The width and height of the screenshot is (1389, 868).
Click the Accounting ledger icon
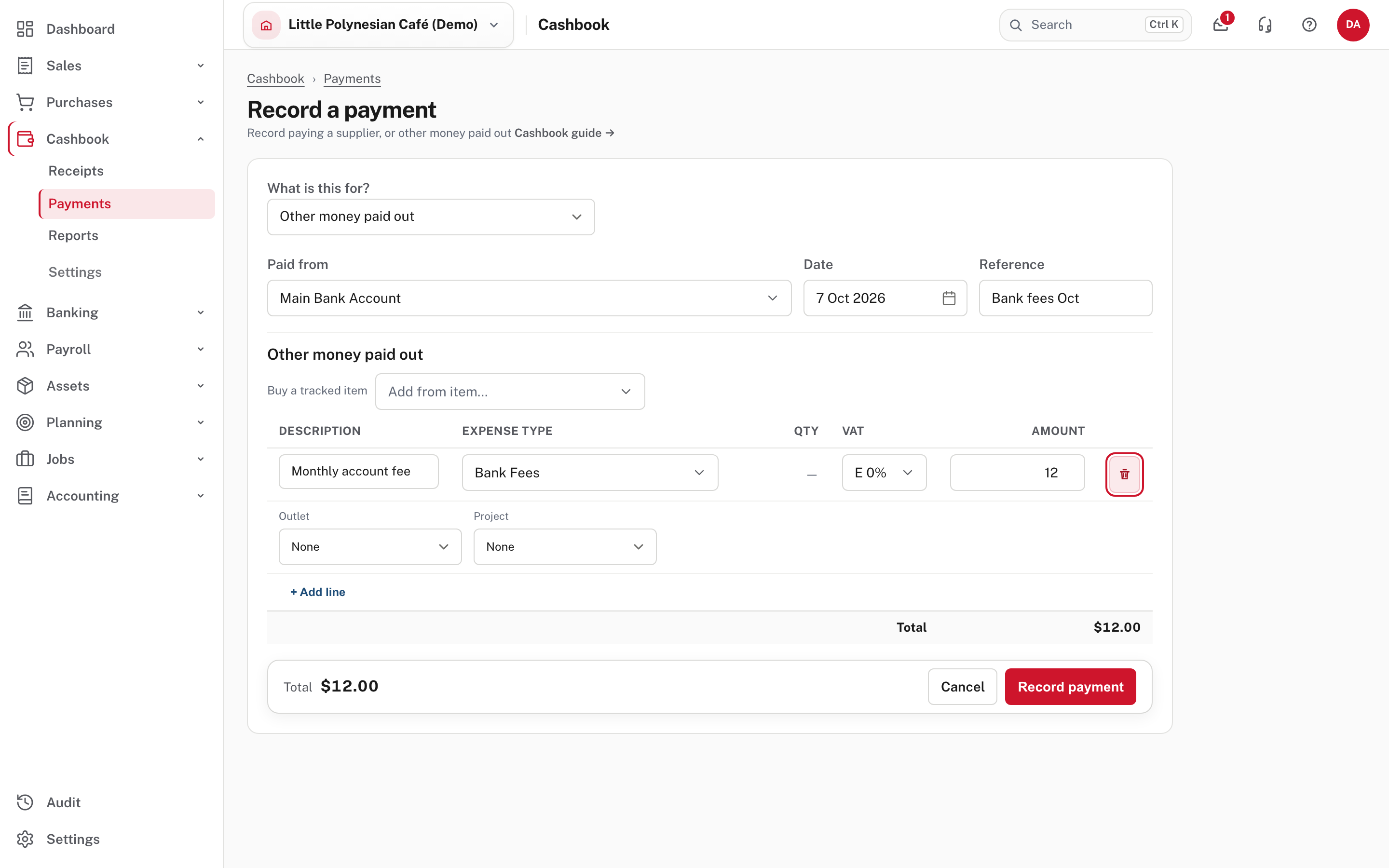[x=25, y=496]
